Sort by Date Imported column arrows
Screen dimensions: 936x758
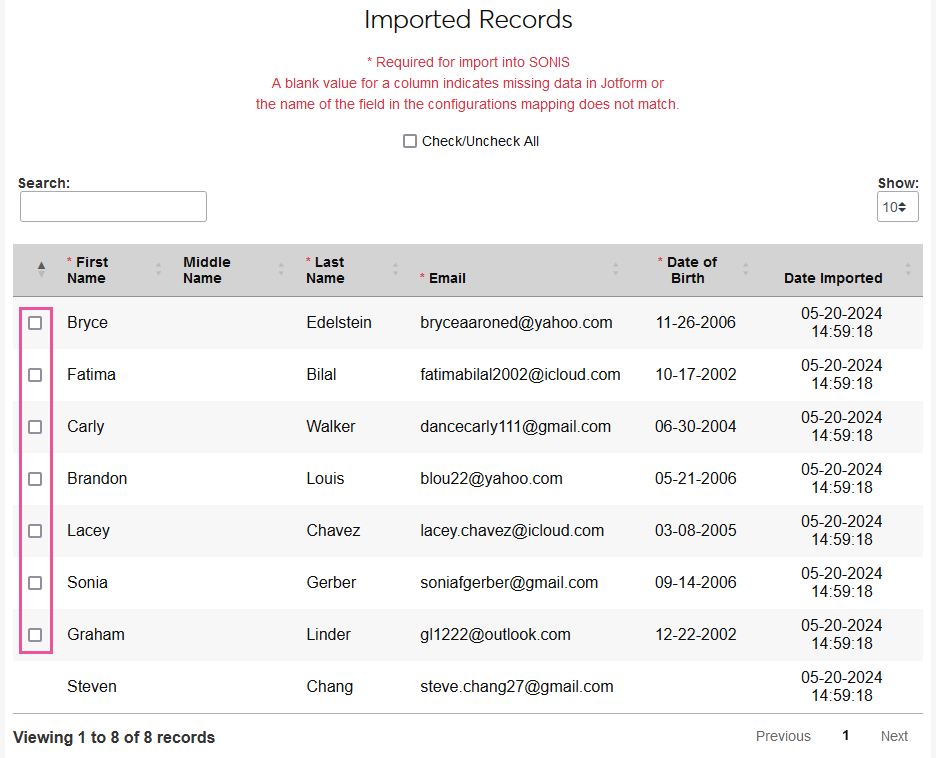(x=908, y=270)
